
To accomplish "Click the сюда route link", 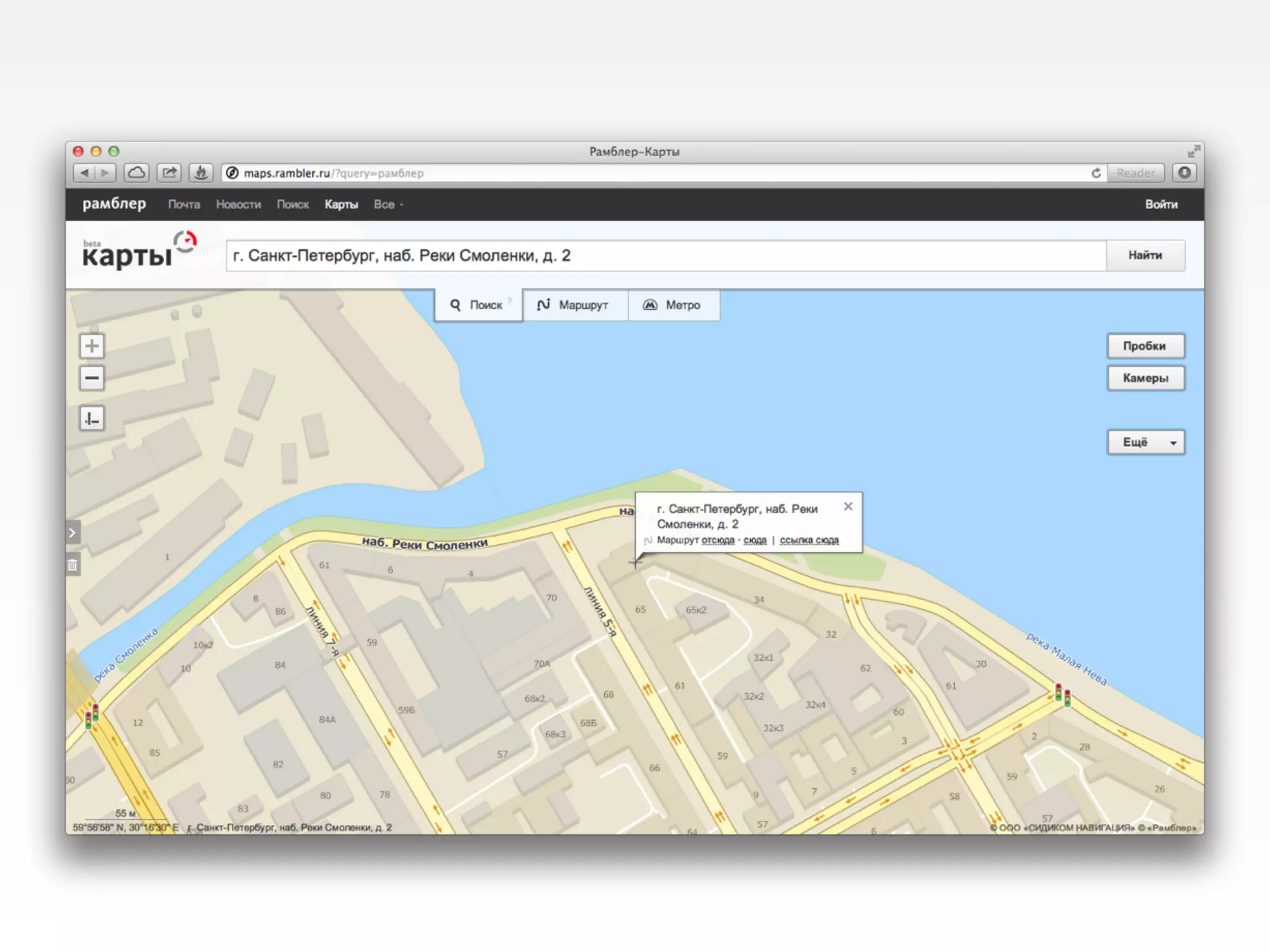I will [755, 540].
